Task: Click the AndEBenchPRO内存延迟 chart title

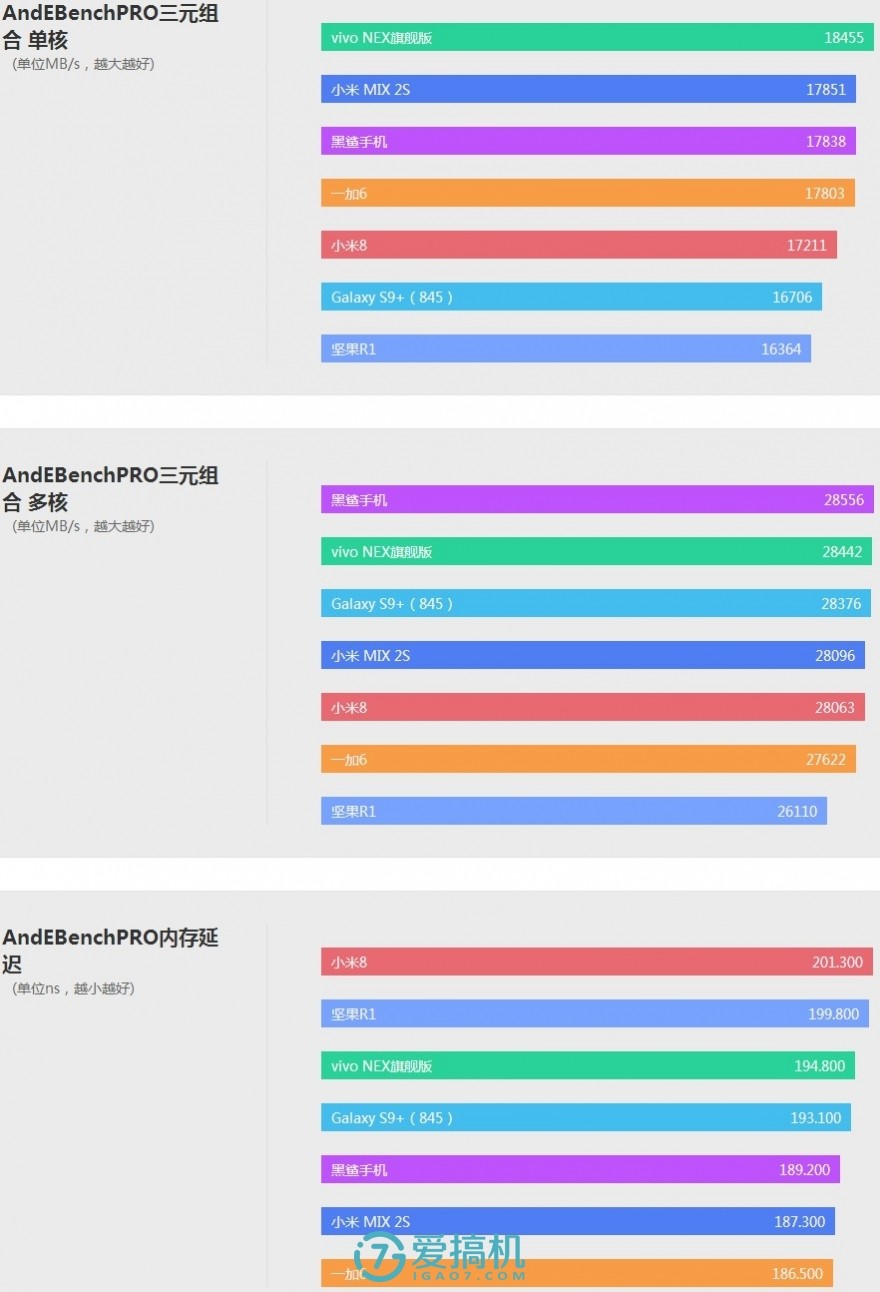Action: [x=110, y=950]
